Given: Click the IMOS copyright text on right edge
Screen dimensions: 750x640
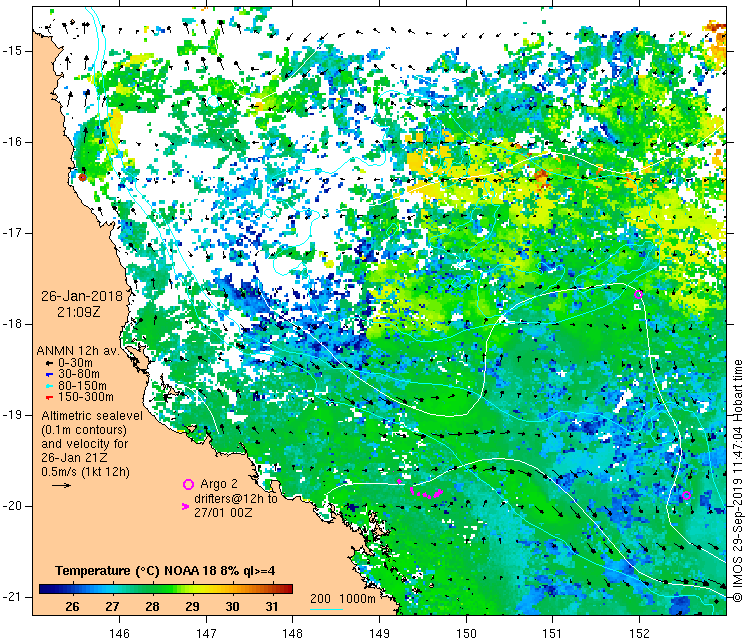Looking at the screenshot, I should 737,480.
